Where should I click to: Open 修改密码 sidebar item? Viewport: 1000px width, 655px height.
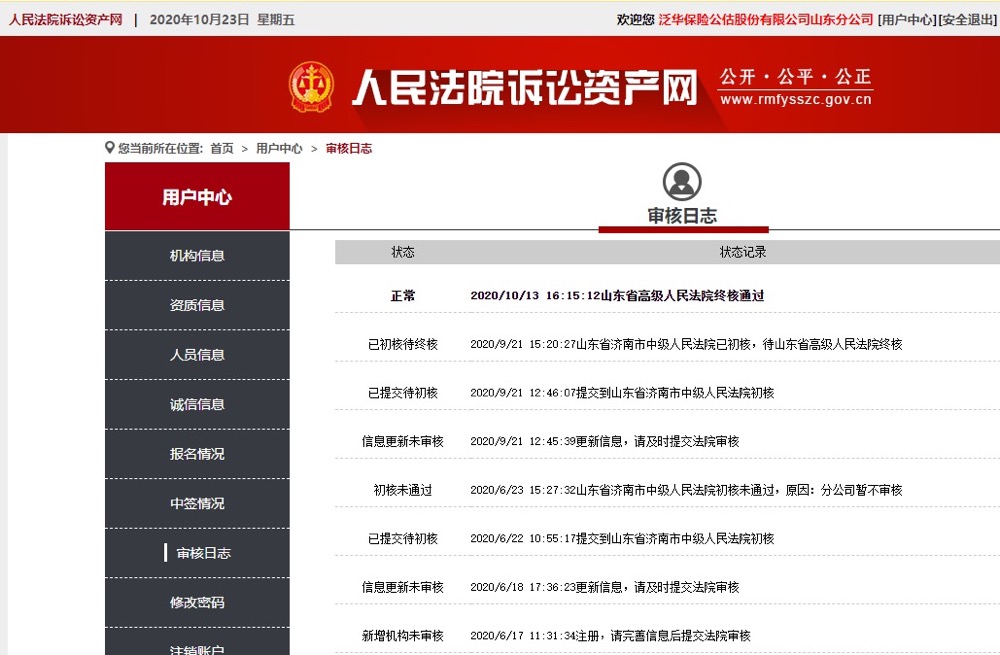click(x=197, y=603)
